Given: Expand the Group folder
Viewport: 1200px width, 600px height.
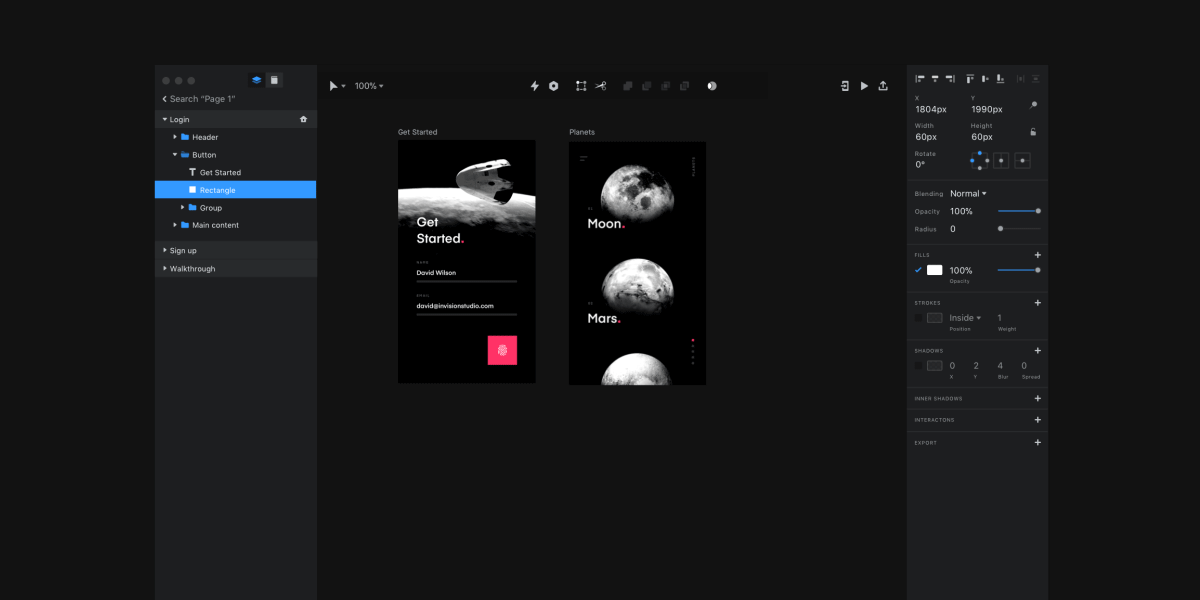Looking at the screenshot, I should coord(182,208).
